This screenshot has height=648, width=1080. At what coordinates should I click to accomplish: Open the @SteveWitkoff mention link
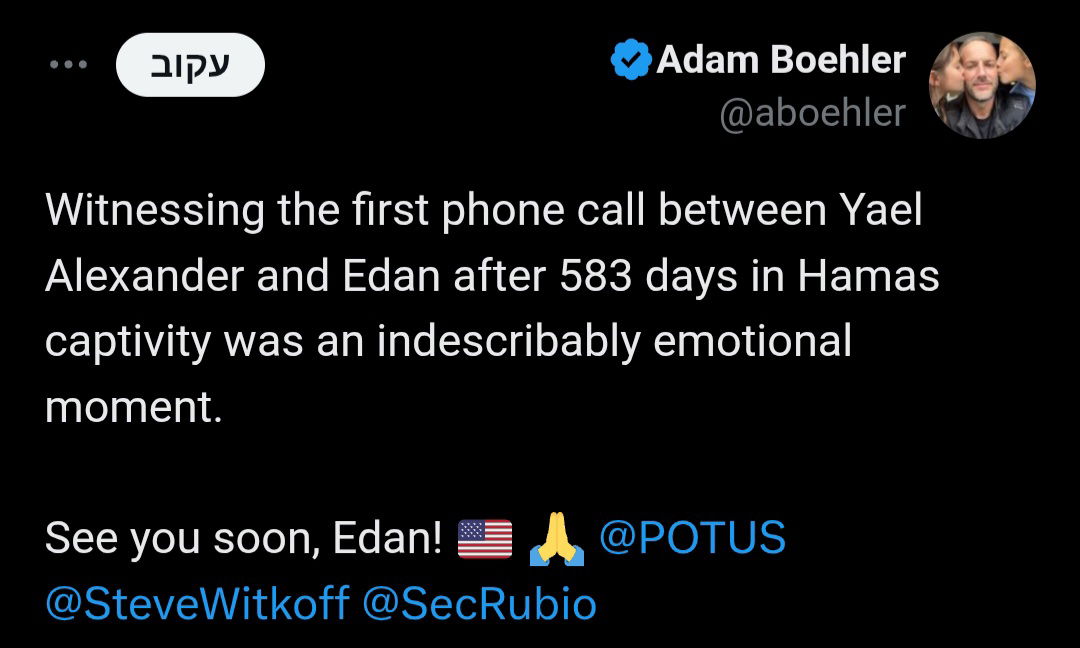pos(197,604)
